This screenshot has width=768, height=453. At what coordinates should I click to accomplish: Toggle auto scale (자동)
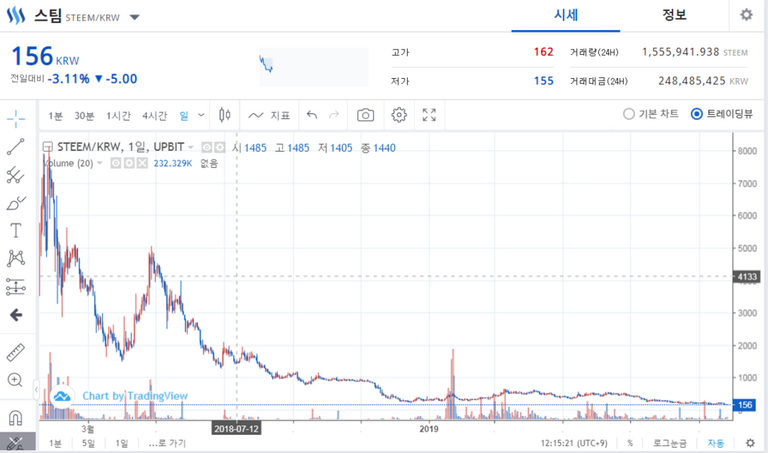(x=715, y=443)
